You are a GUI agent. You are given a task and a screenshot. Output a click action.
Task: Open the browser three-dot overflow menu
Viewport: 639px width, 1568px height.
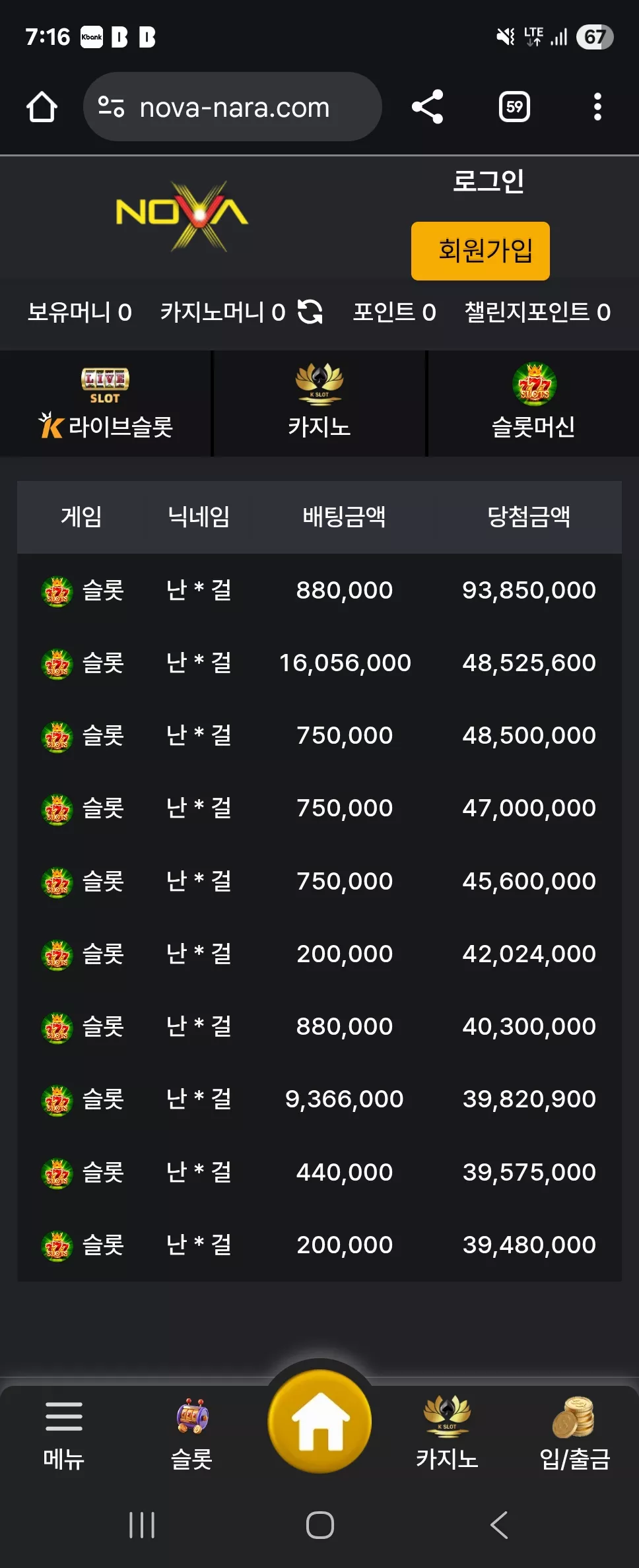pyautogui.click(x=597, y=107)
